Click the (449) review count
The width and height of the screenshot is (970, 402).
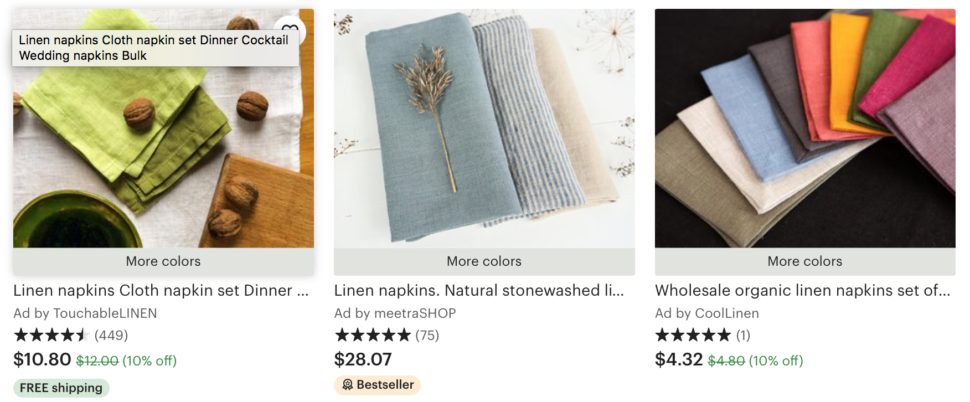click(x=111, y=335)
